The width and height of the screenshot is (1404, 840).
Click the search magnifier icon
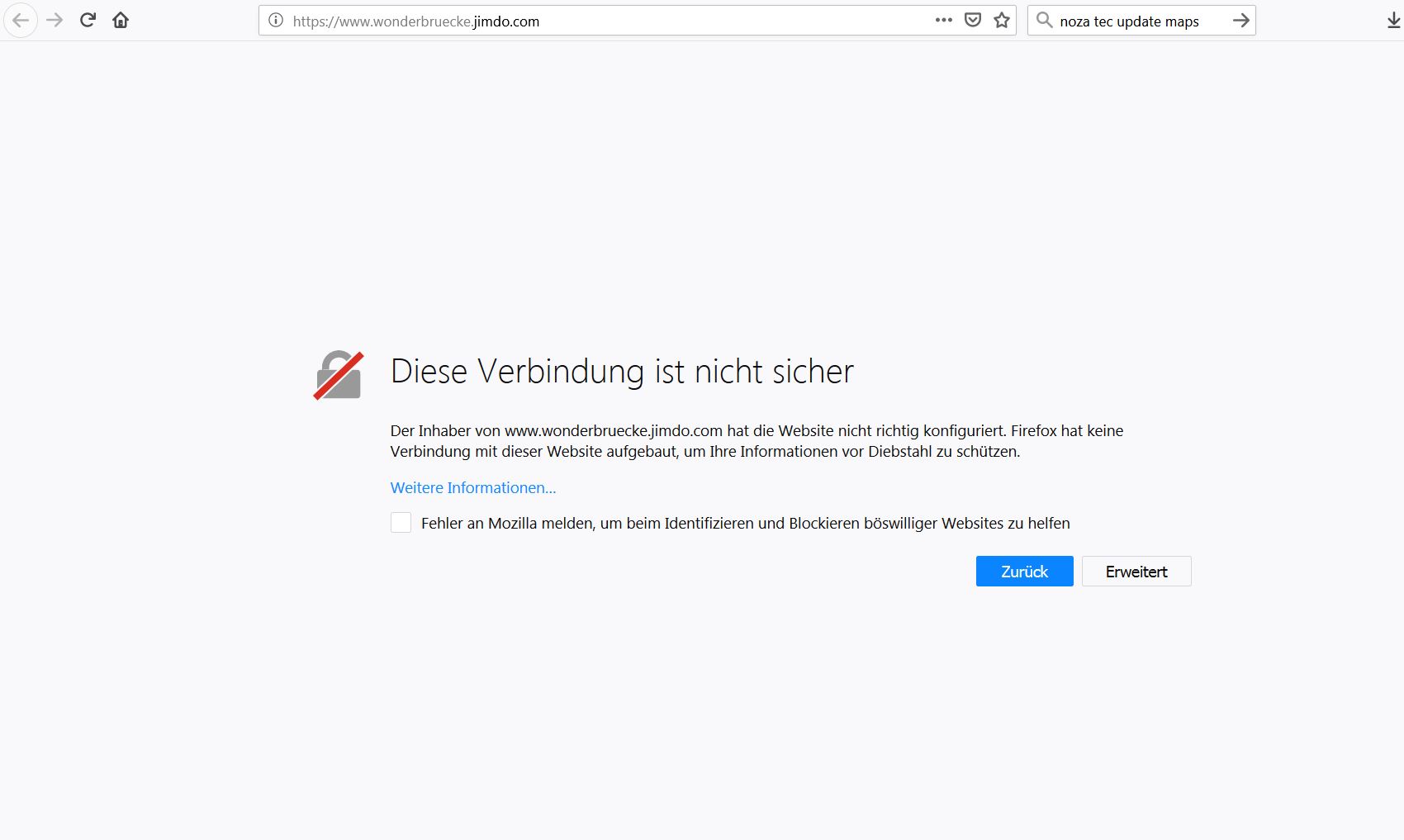1045,21
